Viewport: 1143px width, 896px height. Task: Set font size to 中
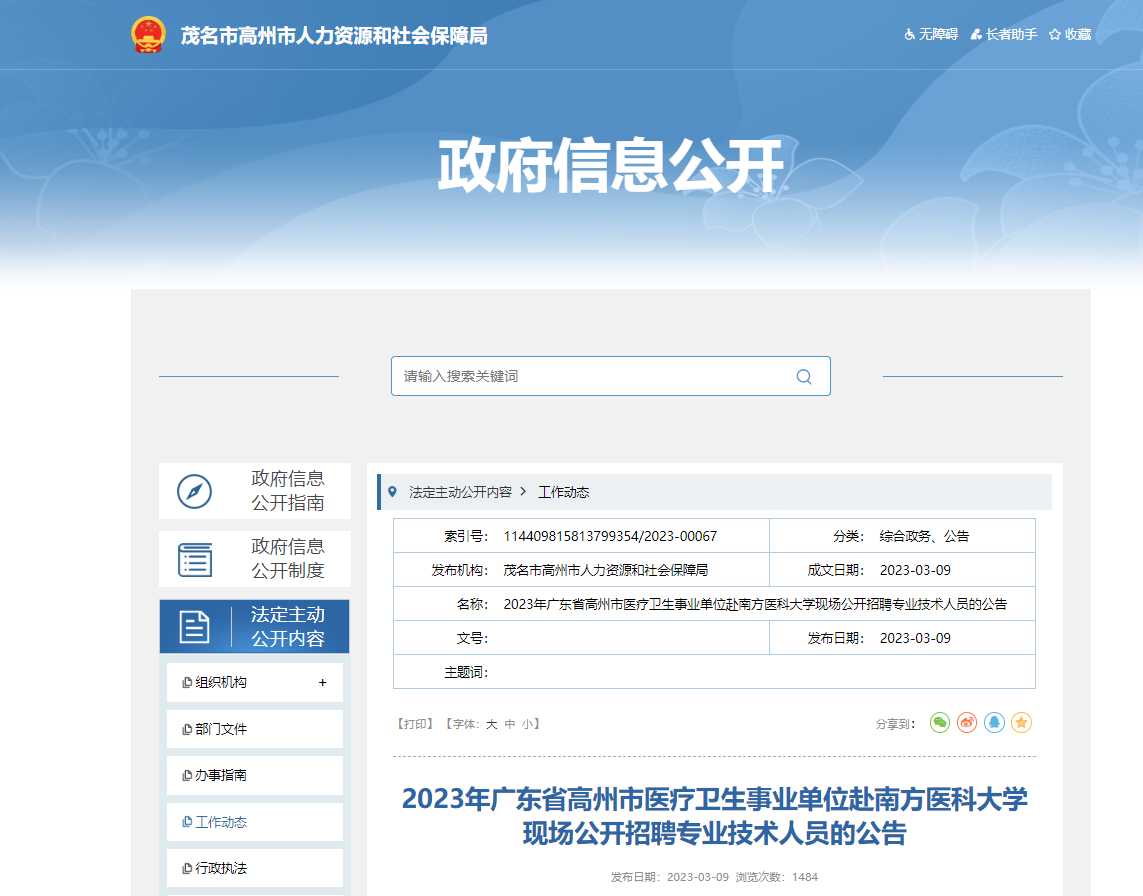pyautogui.click(x=510, y=724)
